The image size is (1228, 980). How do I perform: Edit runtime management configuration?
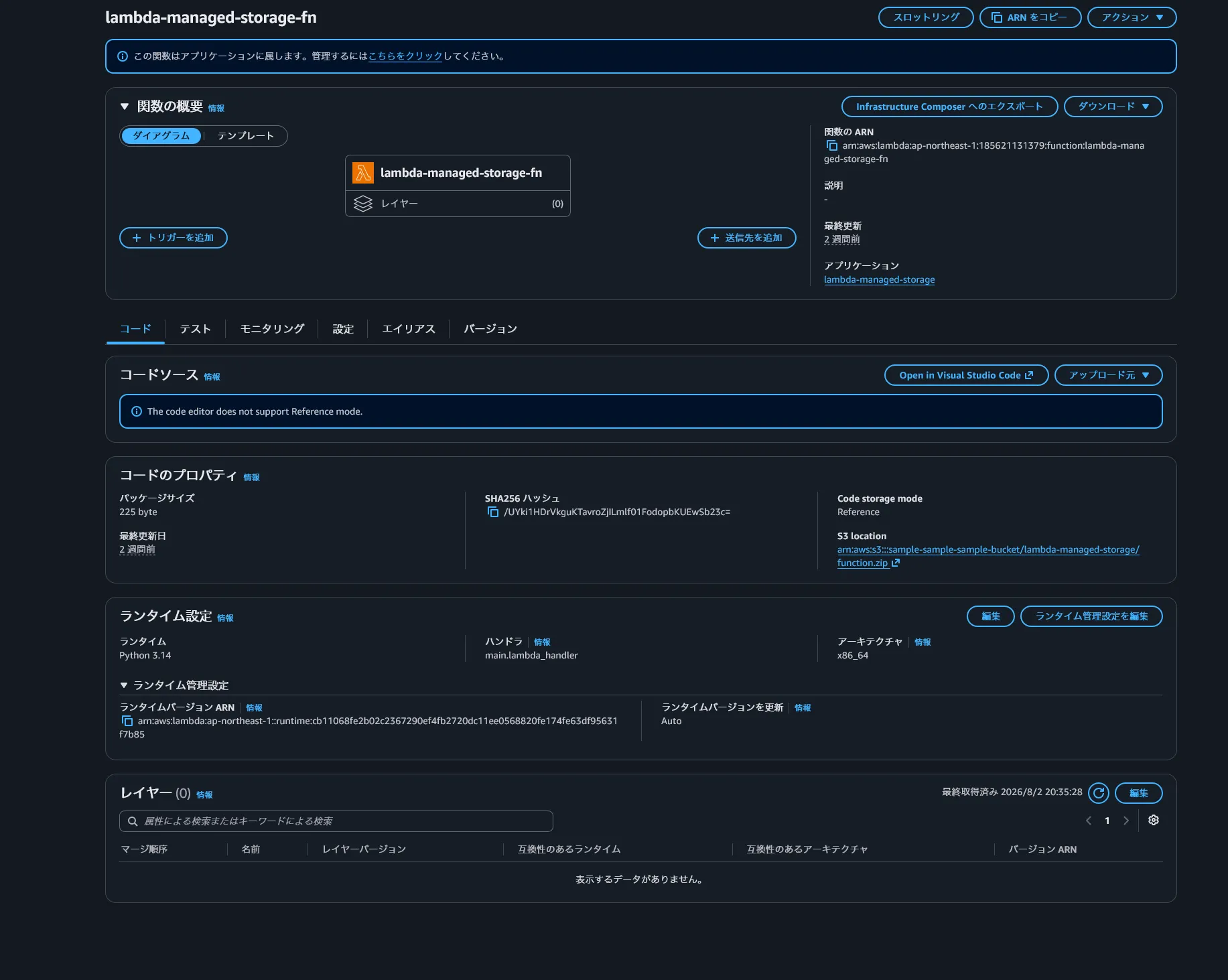coord(1091,616)
